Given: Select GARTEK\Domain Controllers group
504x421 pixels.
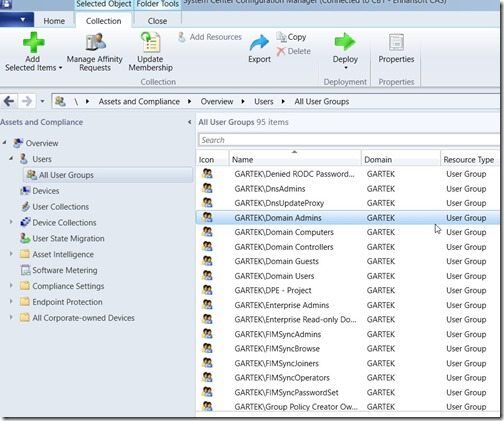Looking at the screenshot, I should tap(348, 247).
